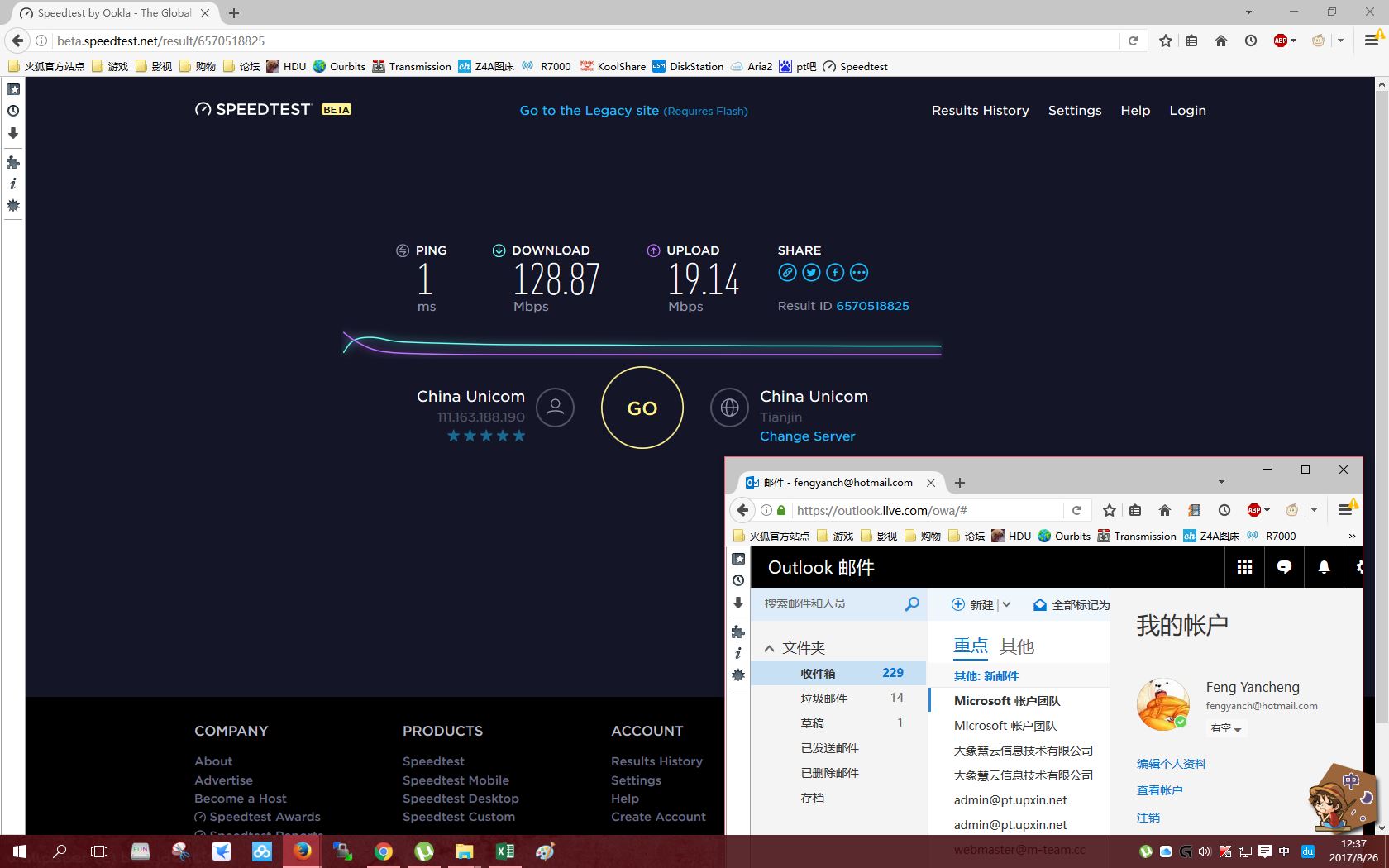1389x868 pixels.
Task: Open the 有空 status dropdown
Action: (x=1226, y=728)
